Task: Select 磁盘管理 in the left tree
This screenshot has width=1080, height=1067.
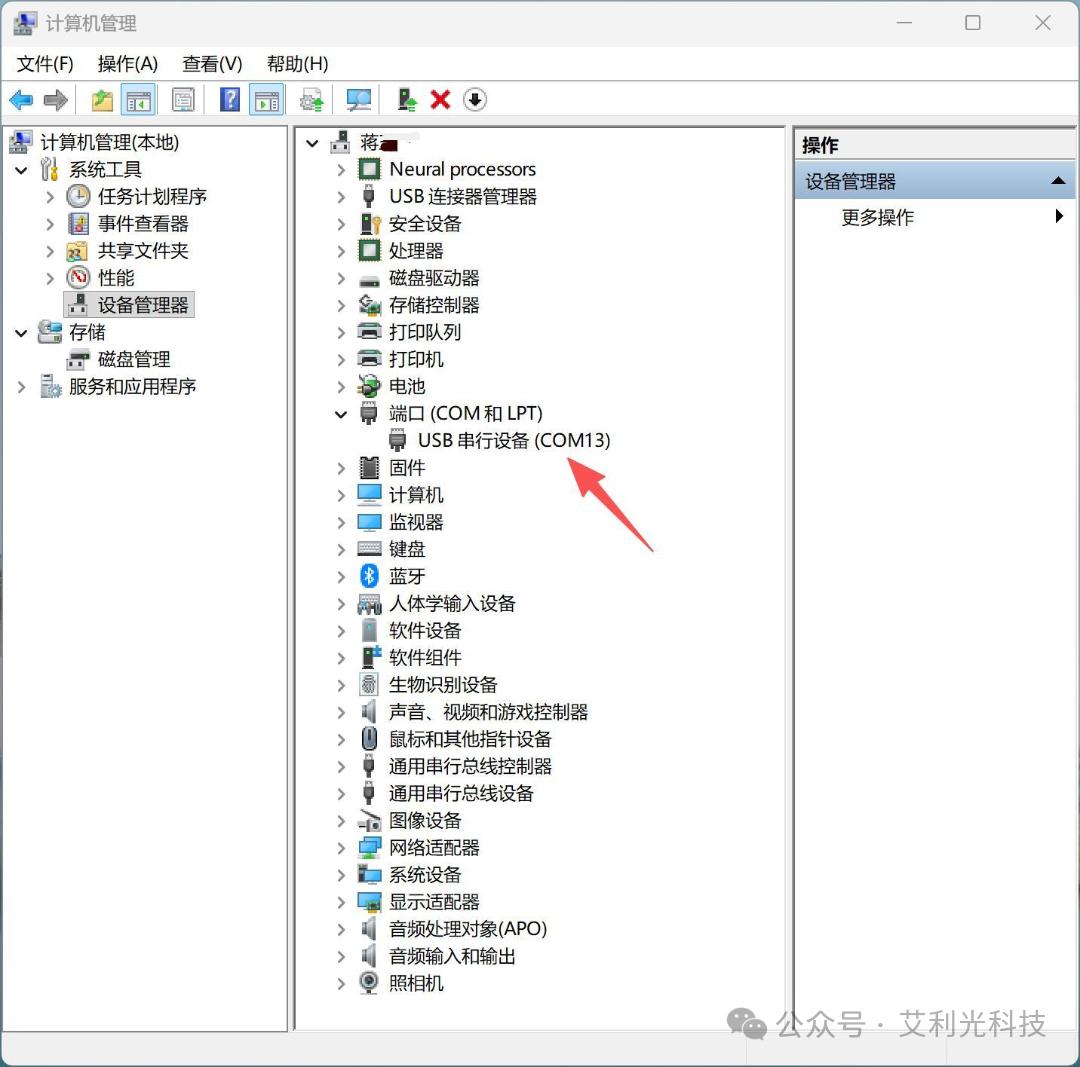Action: click(x=134, y=359)
